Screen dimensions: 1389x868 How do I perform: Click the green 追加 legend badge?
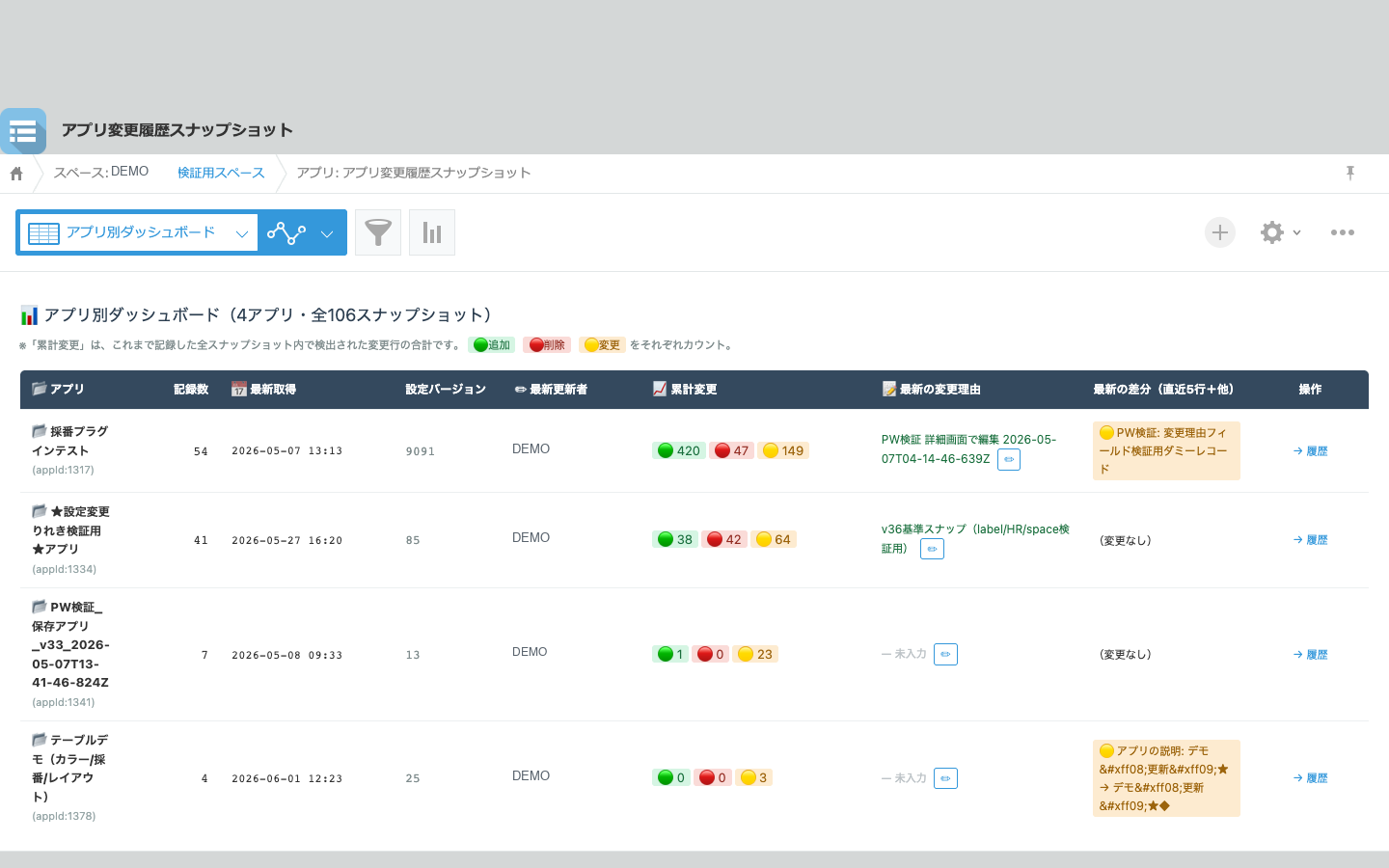click(x=492, y=345)
